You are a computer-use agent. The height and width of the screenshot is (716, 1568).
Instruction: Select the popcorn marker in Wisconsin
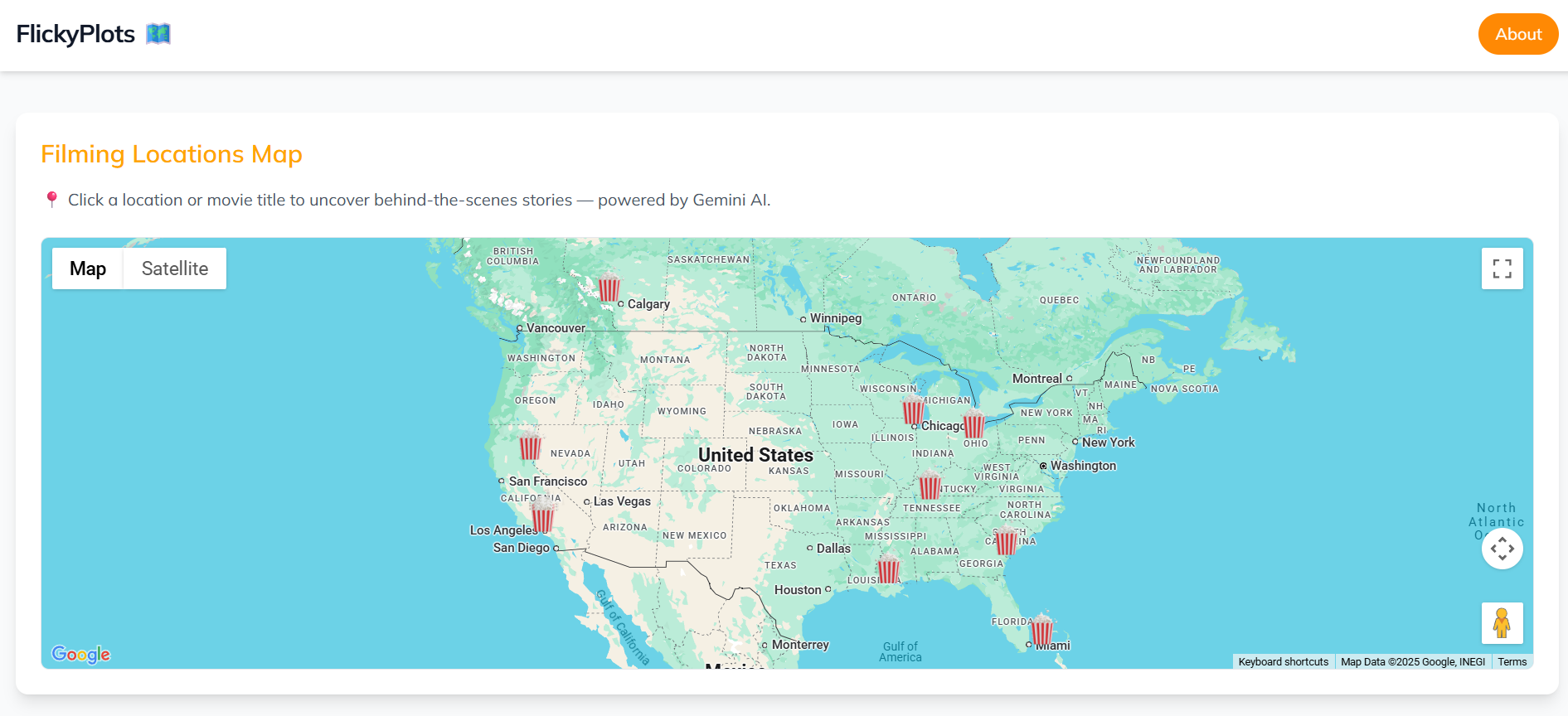913,409
